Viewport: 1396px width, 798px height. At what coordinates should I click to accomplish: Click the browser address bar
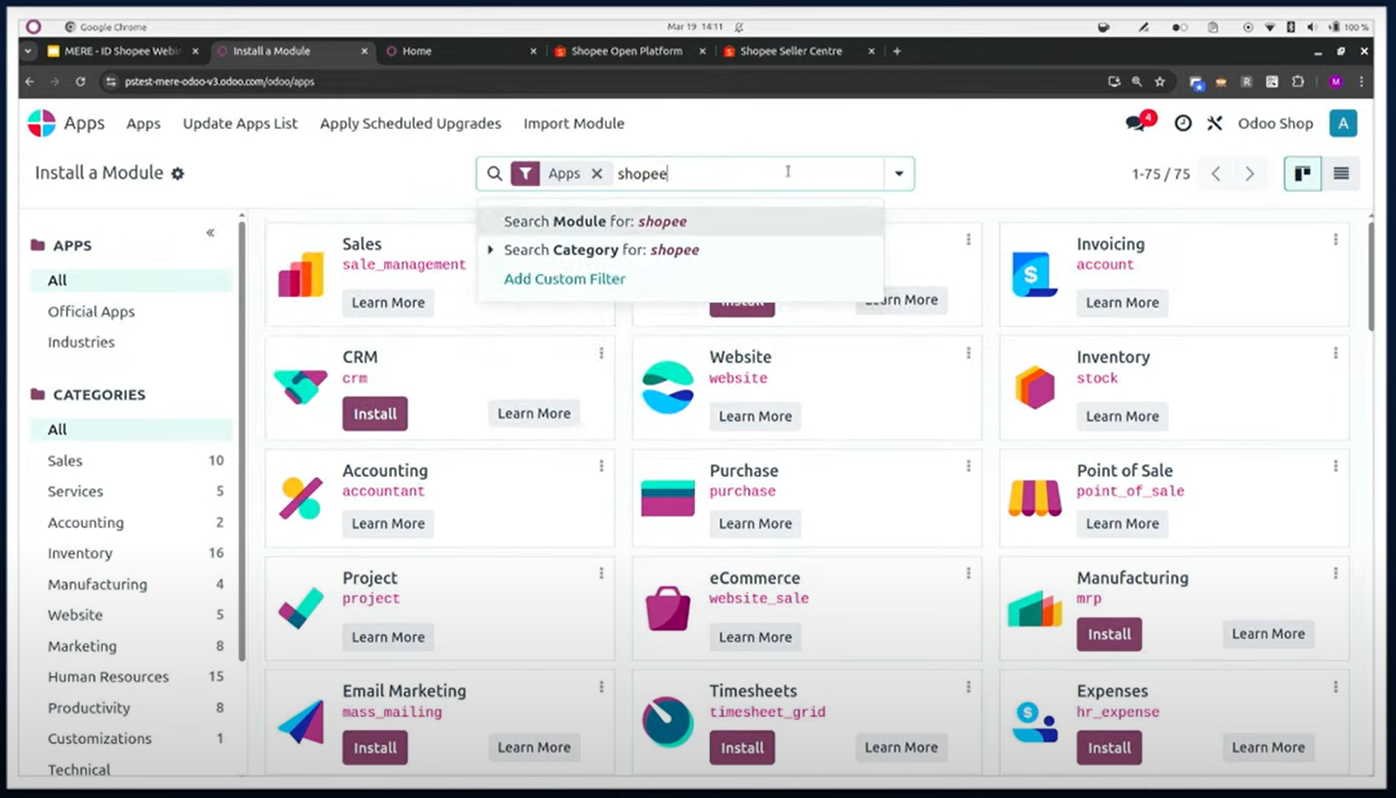click(x=600, y=82)
